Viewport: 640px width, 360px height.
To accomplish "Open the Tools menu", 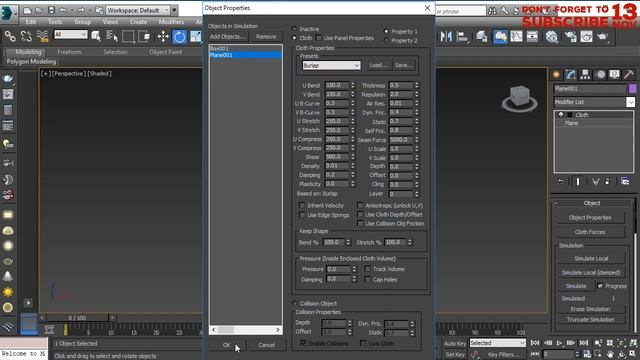I will pyautogui.click(x=55, y=22).
